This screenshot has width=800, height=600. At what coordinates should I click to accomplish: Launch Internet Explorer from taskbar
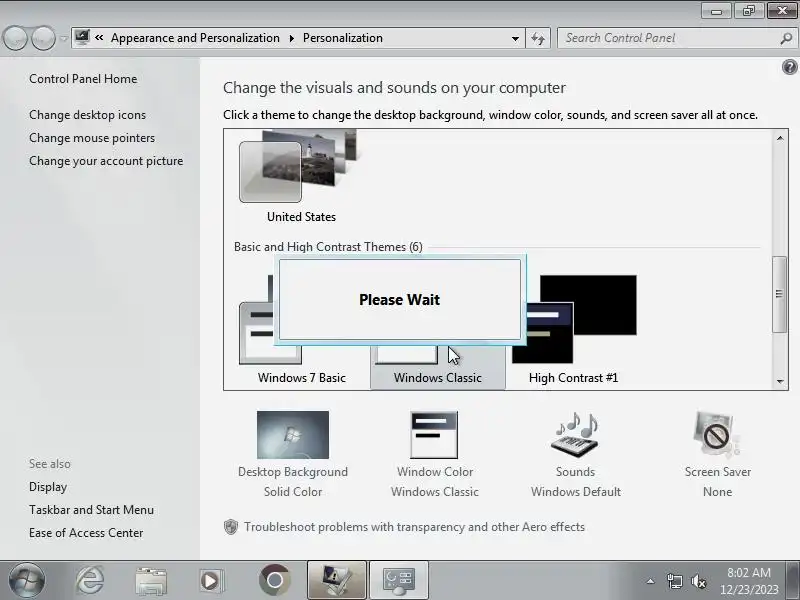[x=90, y=580]
